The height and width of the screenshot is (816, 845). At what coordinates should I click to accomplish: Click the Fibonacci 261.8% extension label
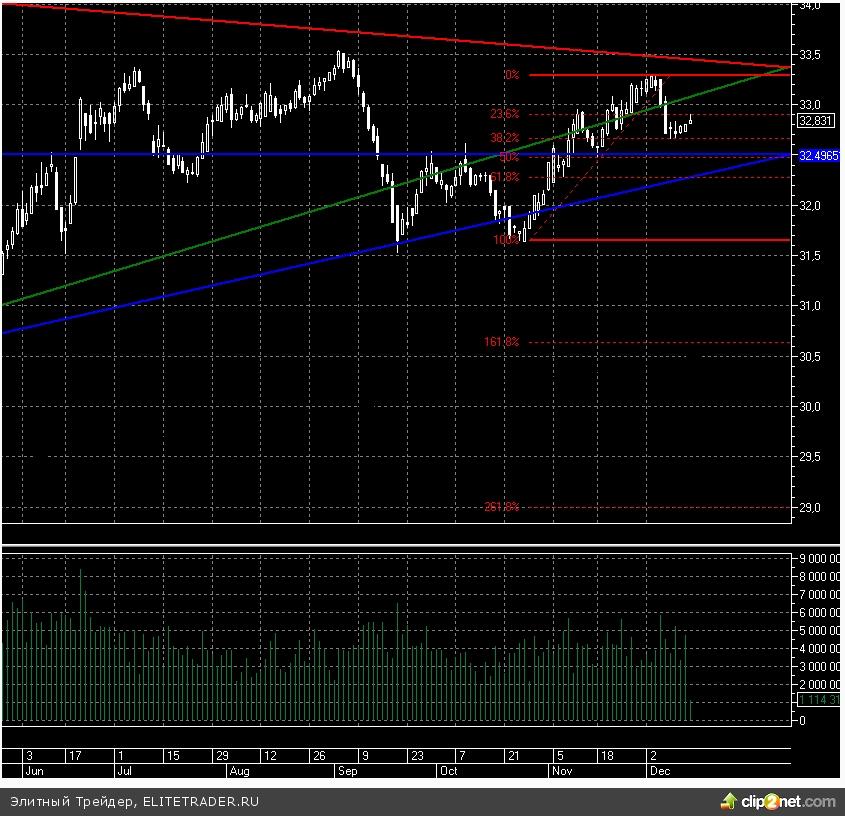point(502,507)
